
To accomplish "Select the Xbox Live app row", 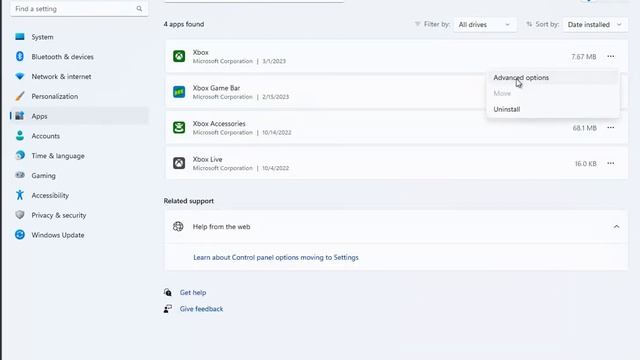I will pyautogui.click(x=396, y=163).
